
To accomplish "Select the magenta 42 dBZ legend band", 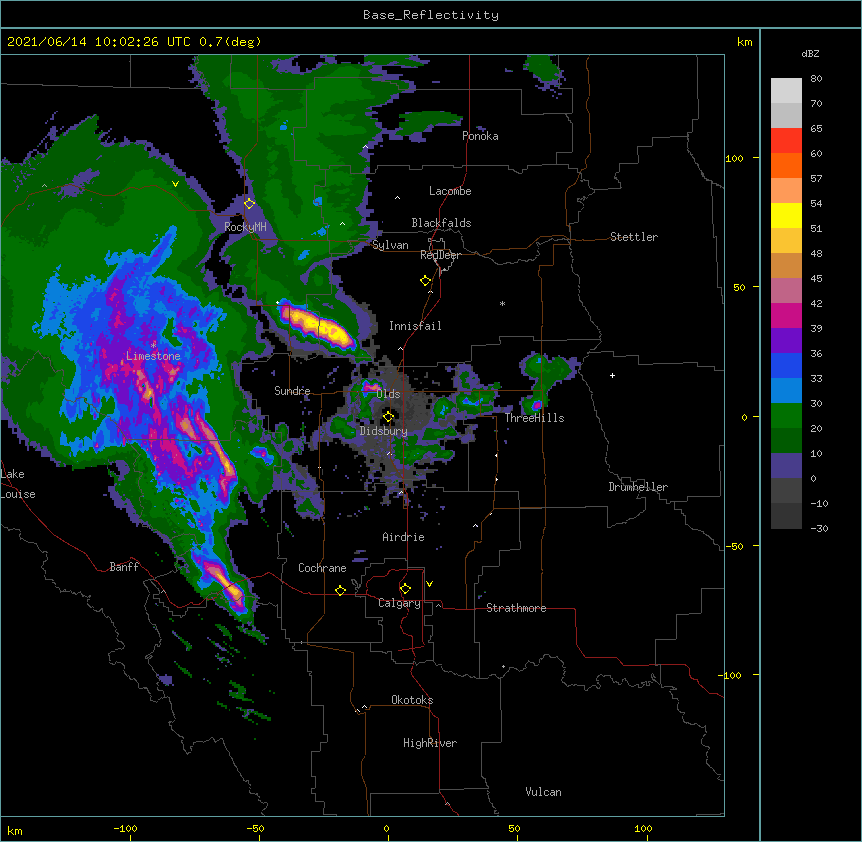I will tap(786, 315).
